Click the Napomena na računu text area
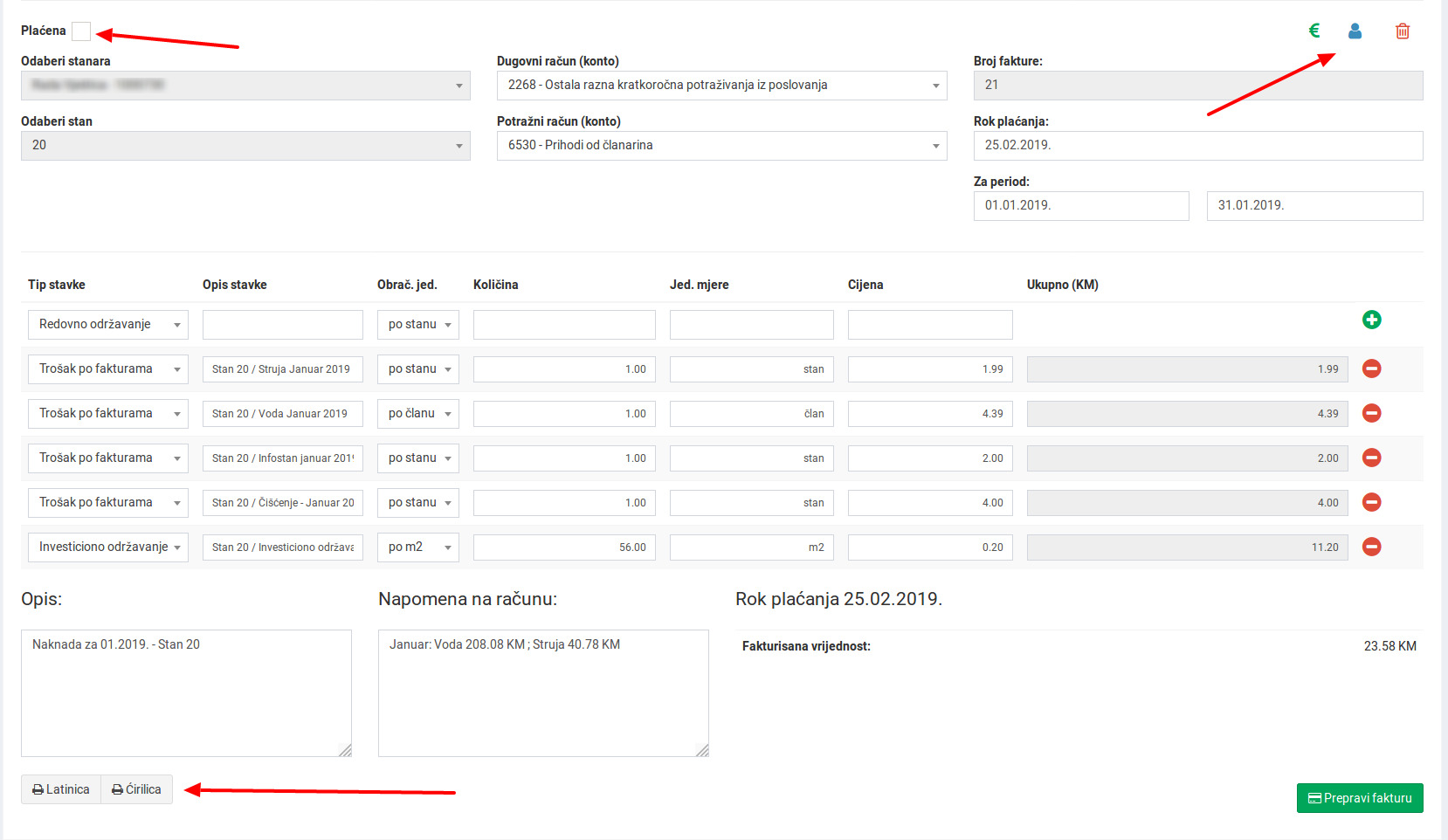Viewport: 1448px width, 840px height. (x=542, y=692)
